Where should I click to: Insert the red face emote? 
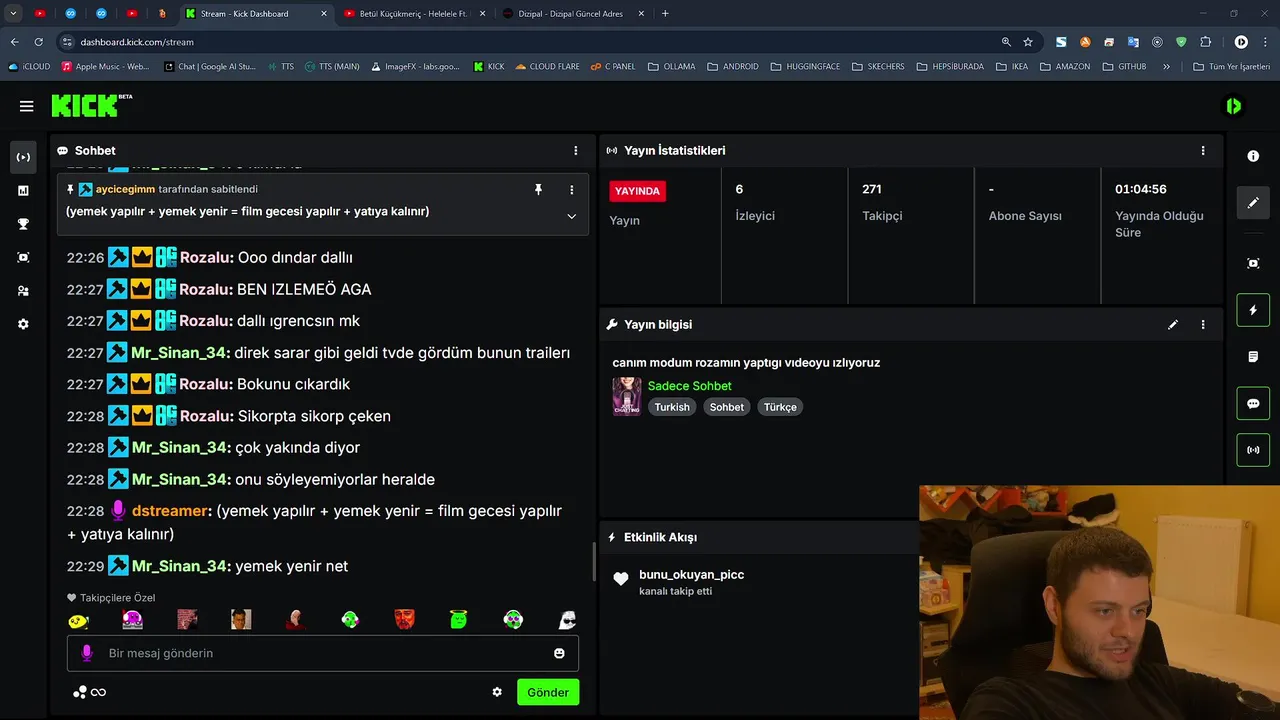pos(404,620)
